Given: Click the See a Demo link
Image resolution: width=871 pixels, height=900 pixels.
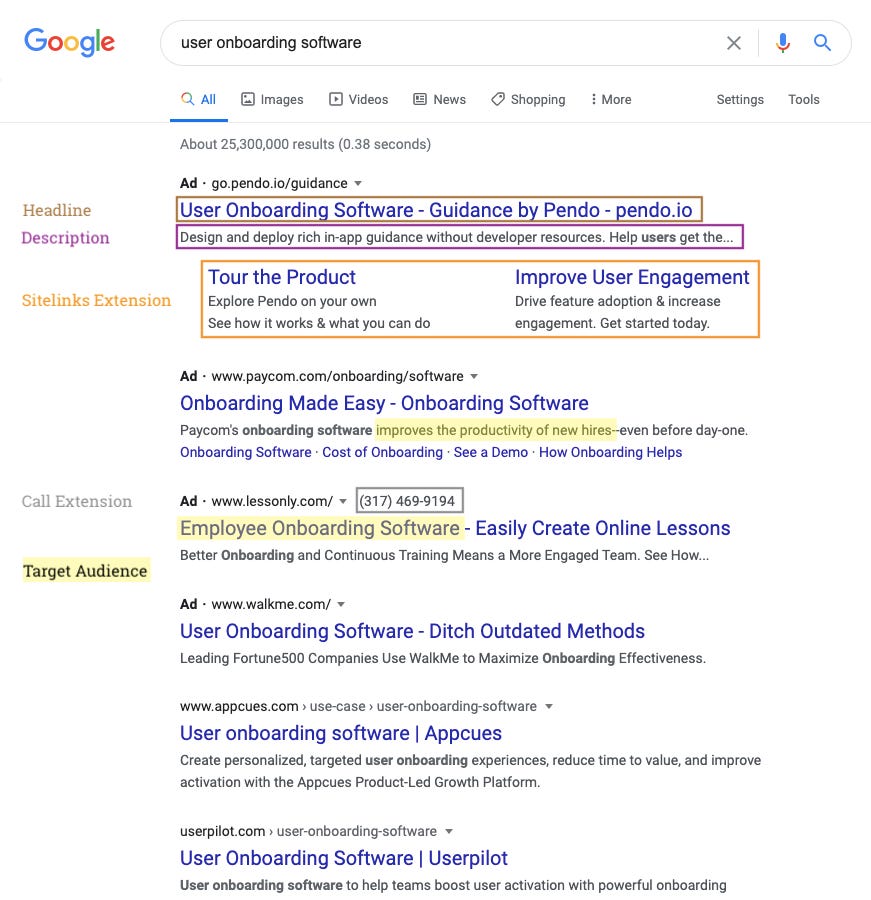Looking at the screenshot, I should coord(490,452).
